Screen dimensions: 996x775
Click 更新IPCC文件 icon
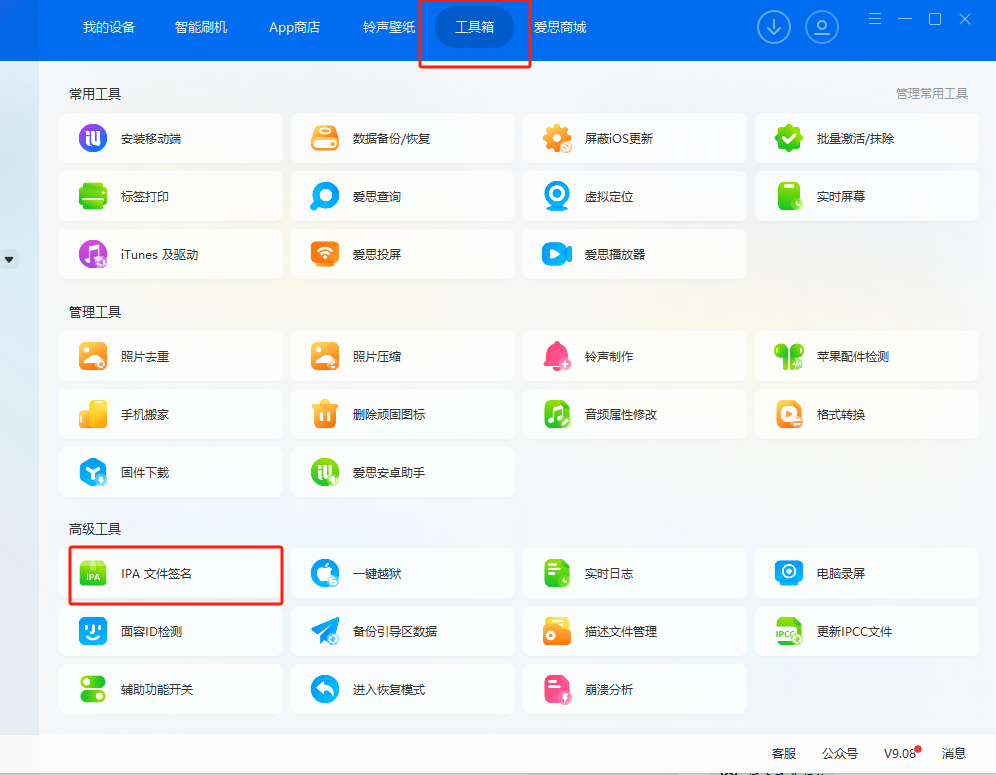coord(788,631)
